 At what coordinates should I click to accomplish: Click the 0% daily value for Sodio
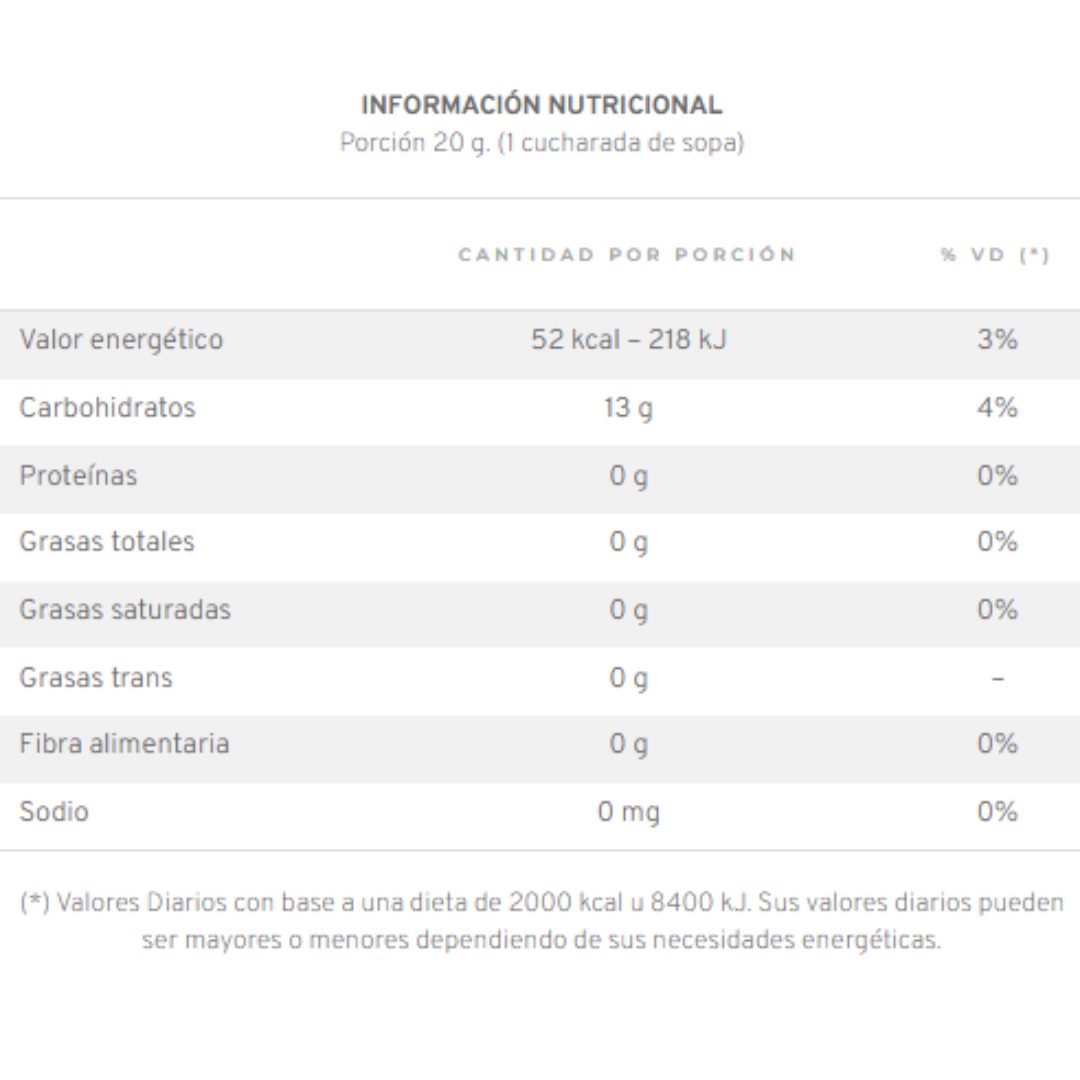click(x=997, y=811)
